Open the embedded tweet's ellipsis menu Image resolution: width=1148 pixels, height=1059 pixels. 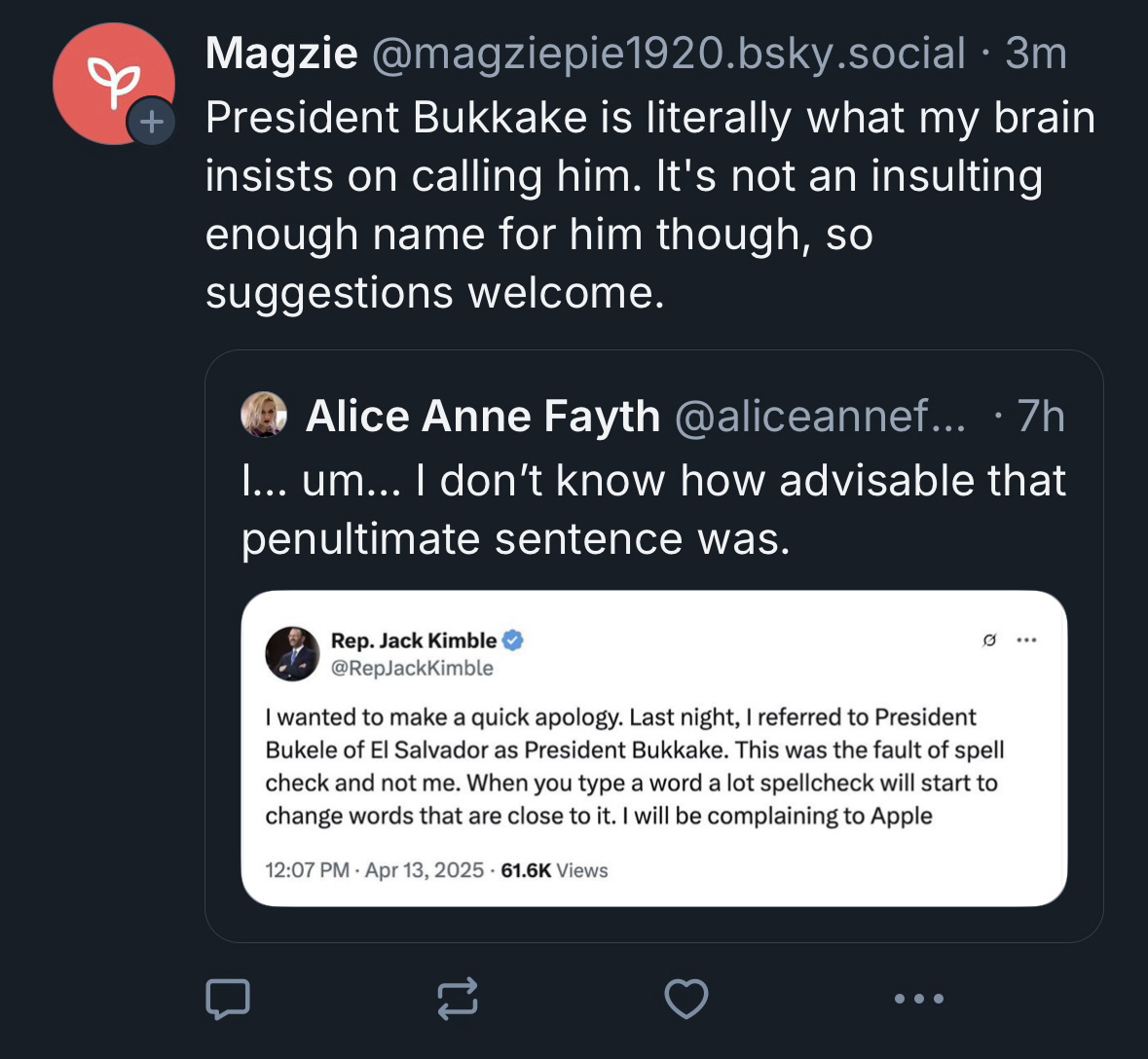[x=1025, y=640]
